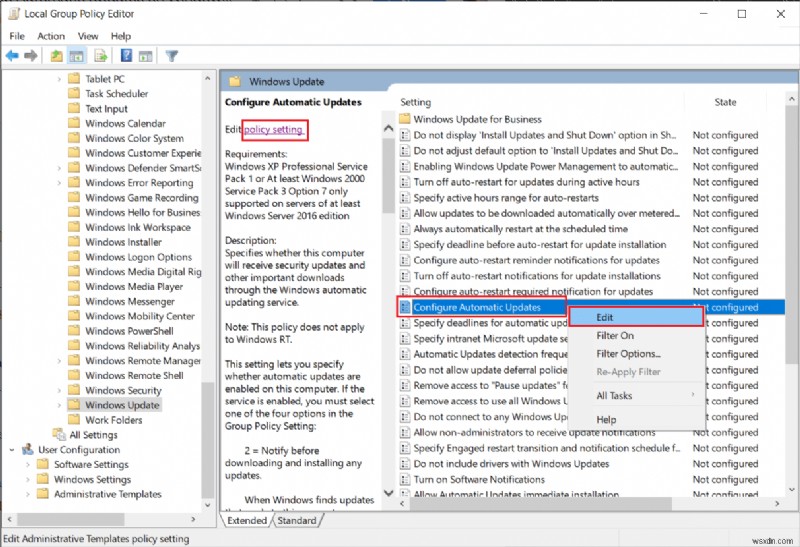Click the Turn on Software Notifications policy icon

click(405, 479)
